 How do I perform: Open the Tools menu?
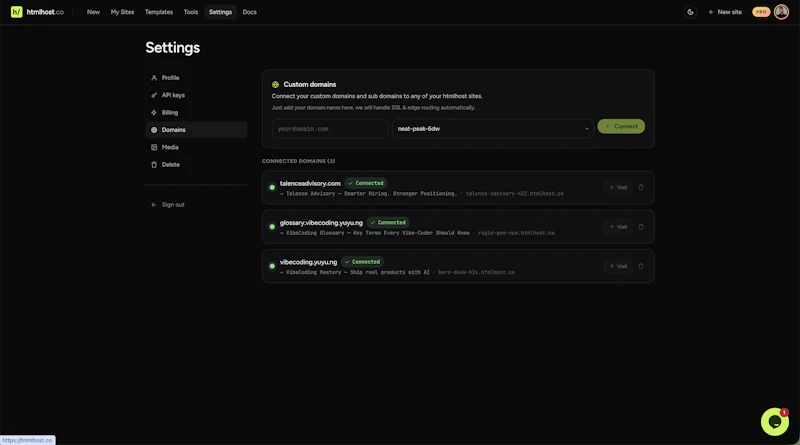pyautogui.click(x=191, y=12)
